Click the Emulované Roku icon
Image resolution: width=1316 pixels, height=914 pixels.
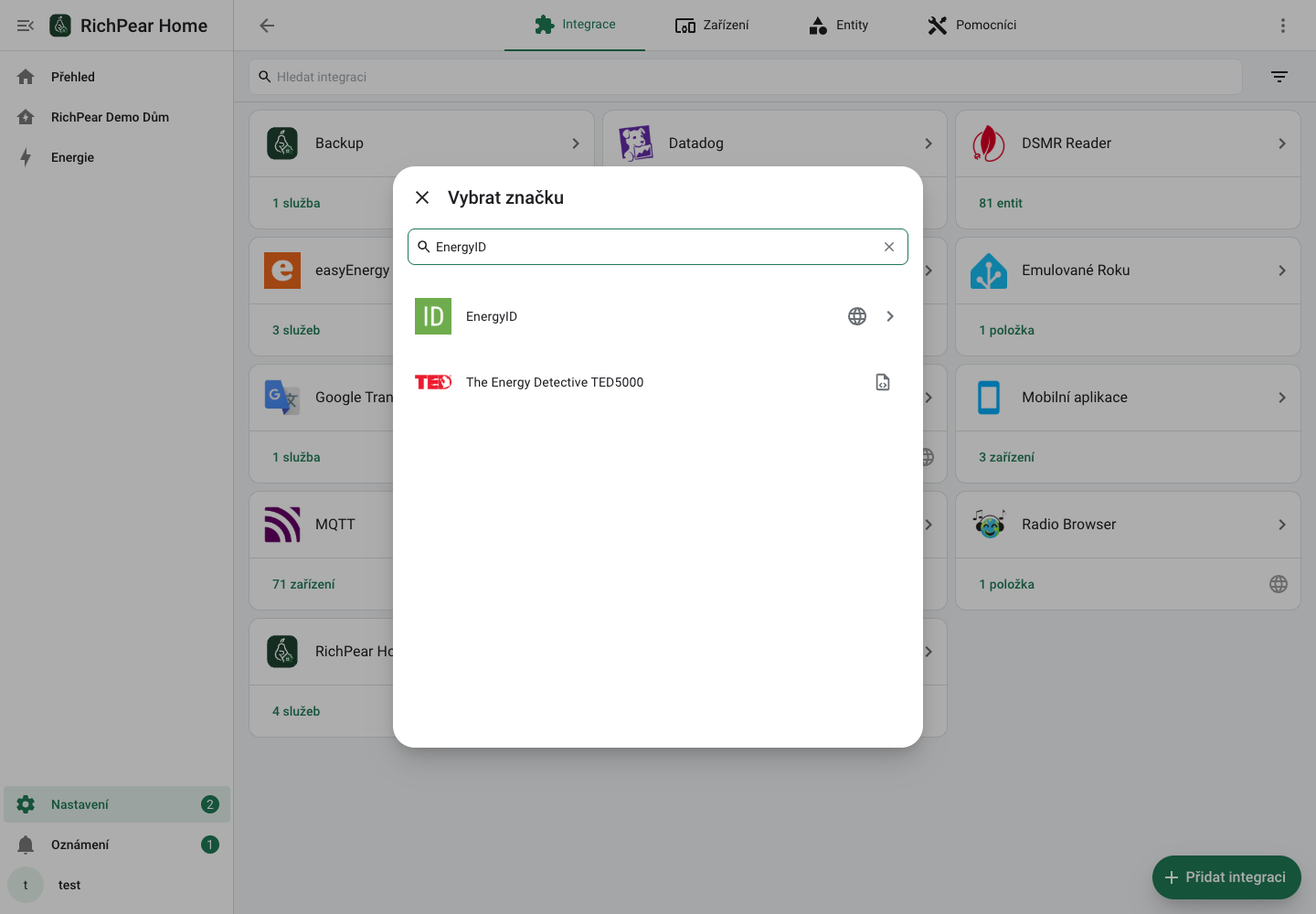click(x=989, y=271)
